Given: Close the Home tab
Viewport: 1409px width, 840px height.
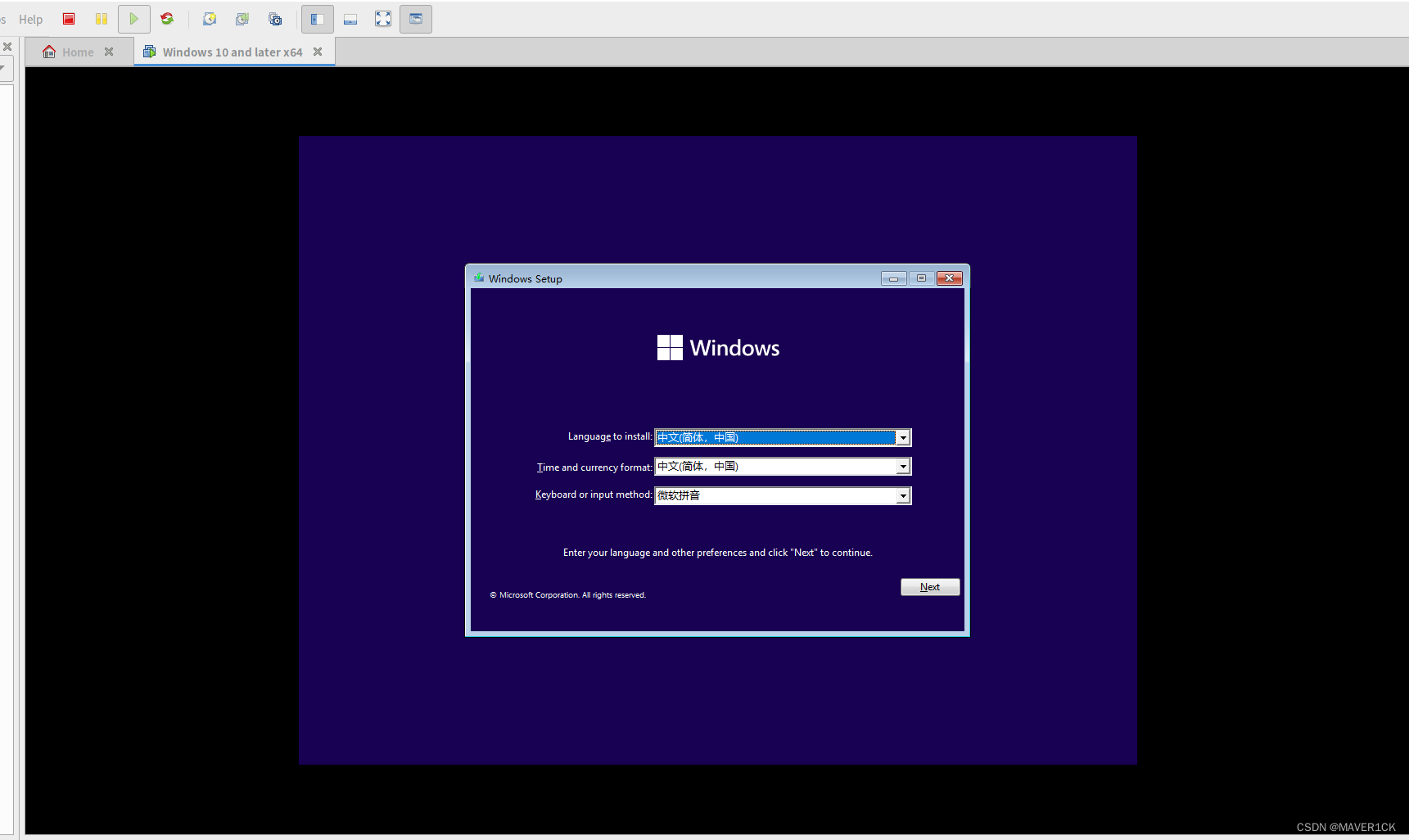Looking at the screenshot, I should coord(109,52).
